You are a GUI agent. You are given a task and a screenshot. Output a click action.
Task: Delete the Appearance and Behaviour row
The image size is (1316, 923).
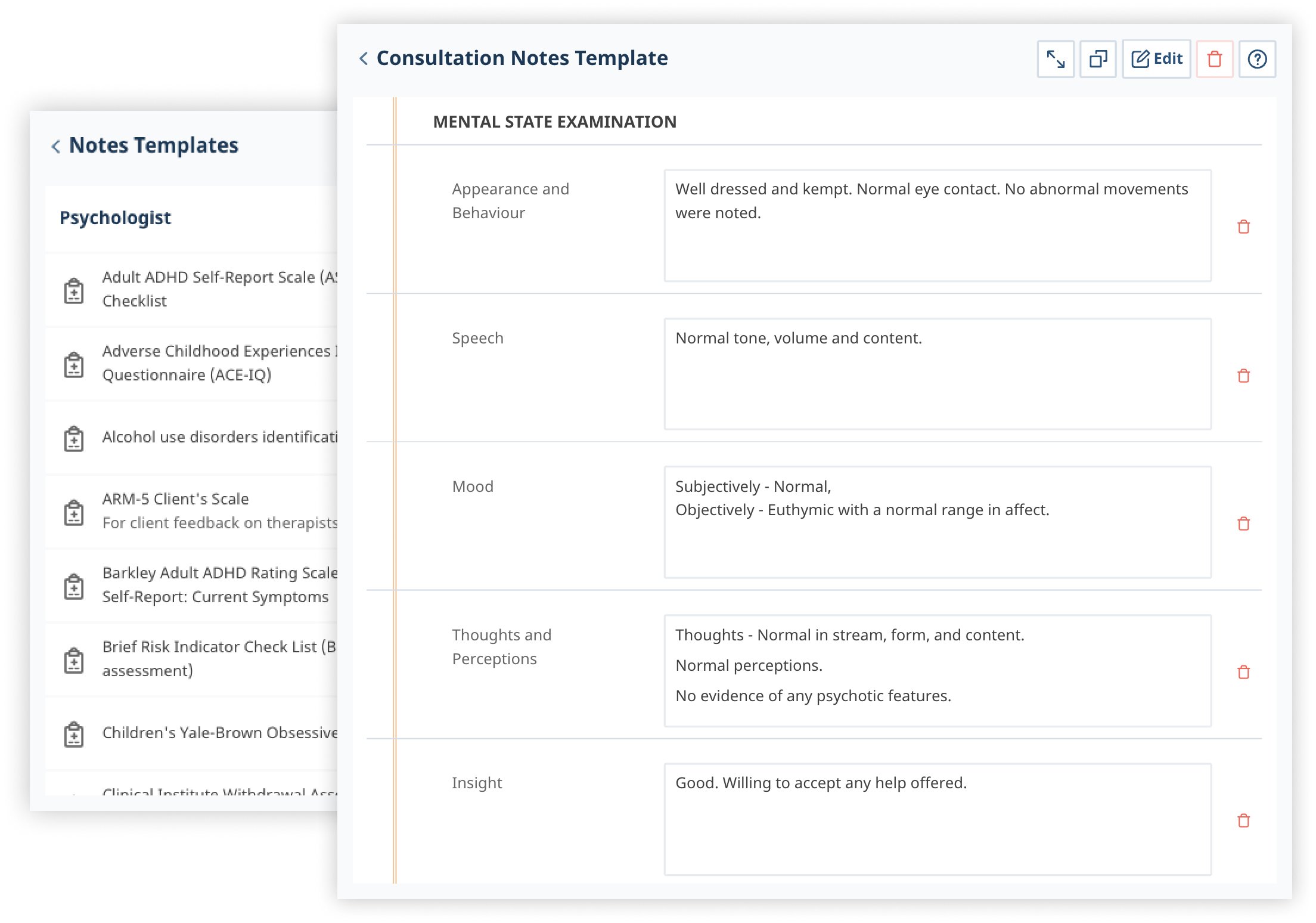tap(1243, 227)
